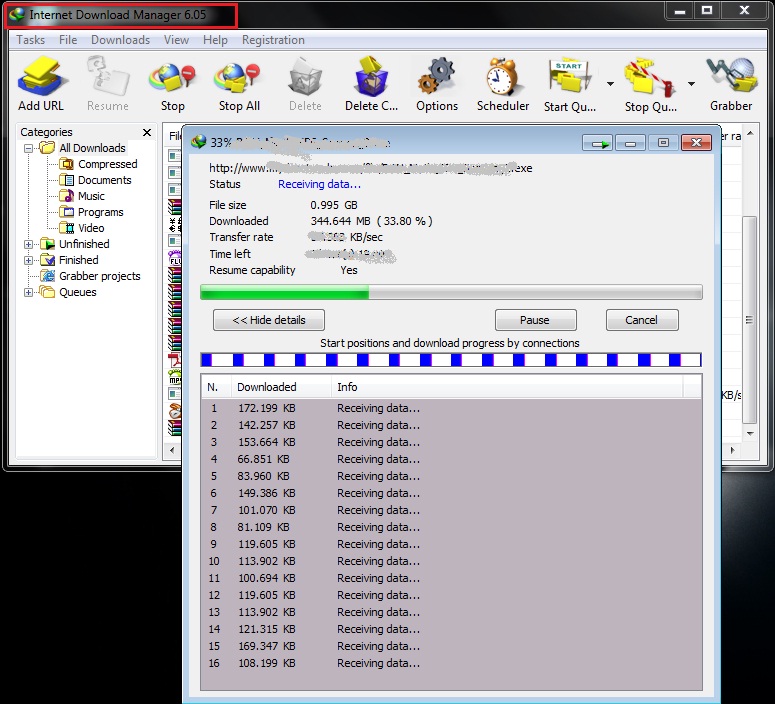
Task: Click the Info column header
Action: pos(507,387)
